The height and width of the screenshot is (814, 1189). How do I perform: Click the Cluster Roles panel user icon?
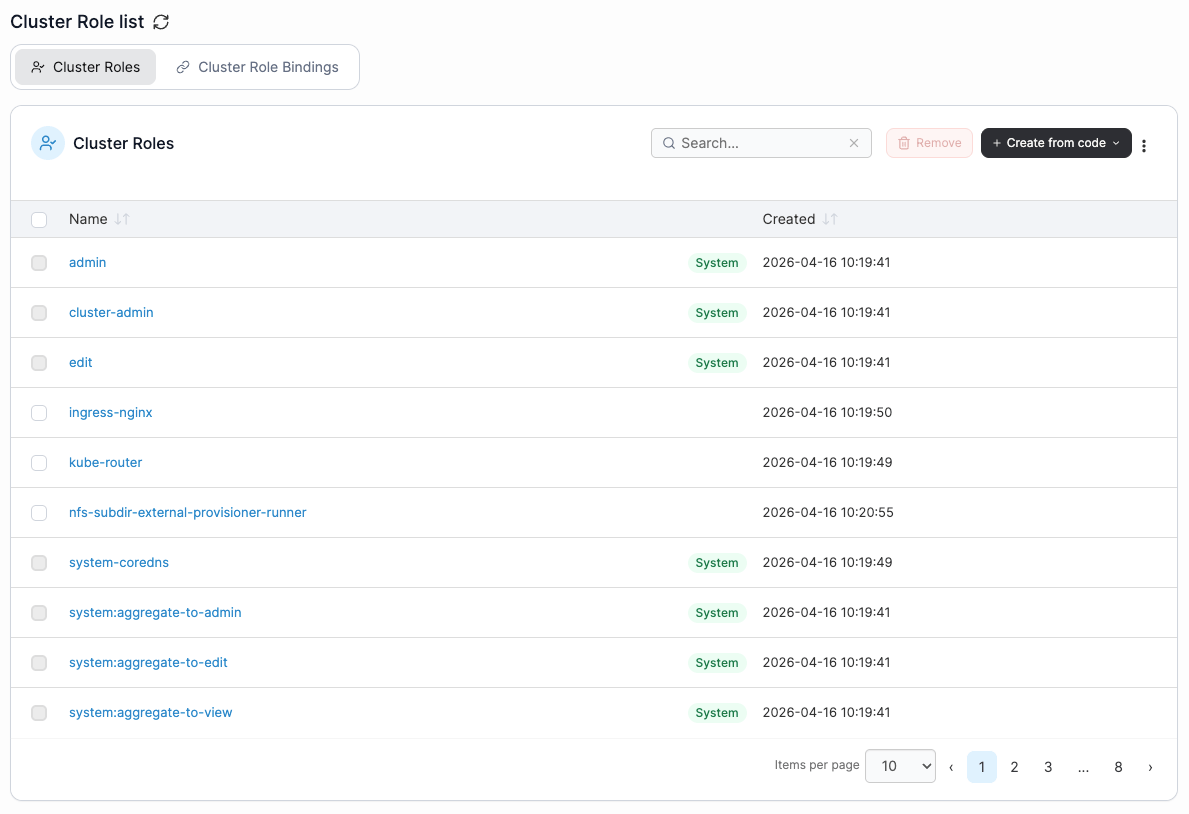pos(48,143)
